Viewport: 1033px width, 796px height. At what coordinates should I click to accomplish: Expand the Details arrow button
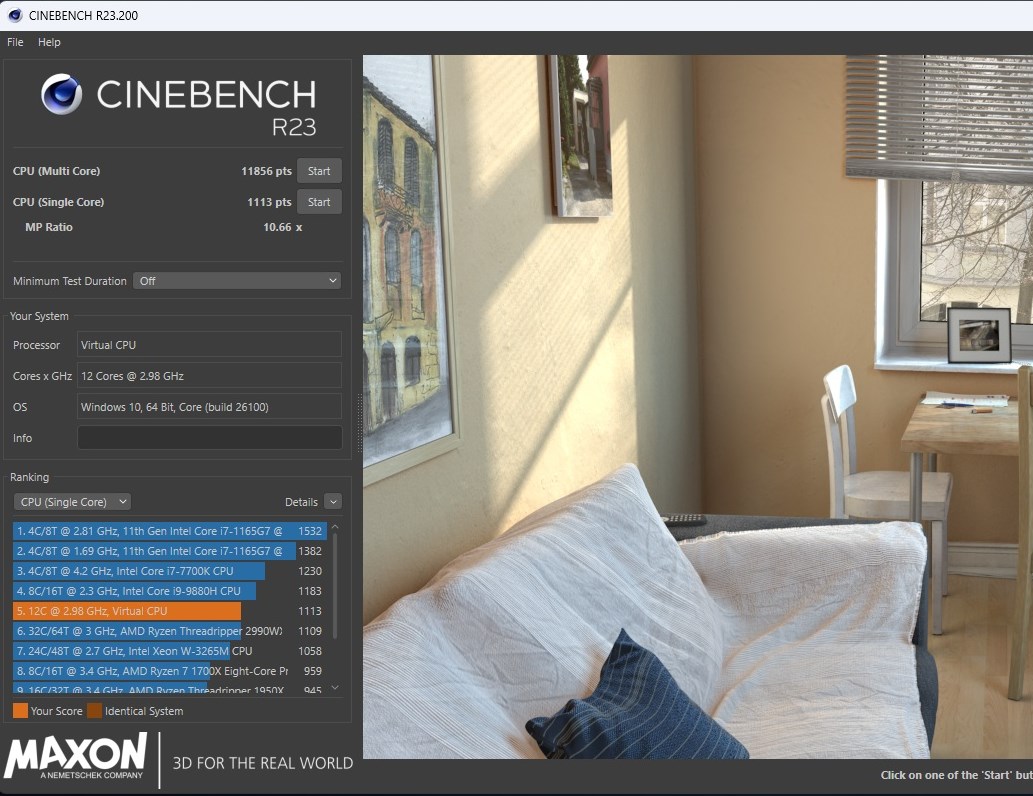(333, 502)
